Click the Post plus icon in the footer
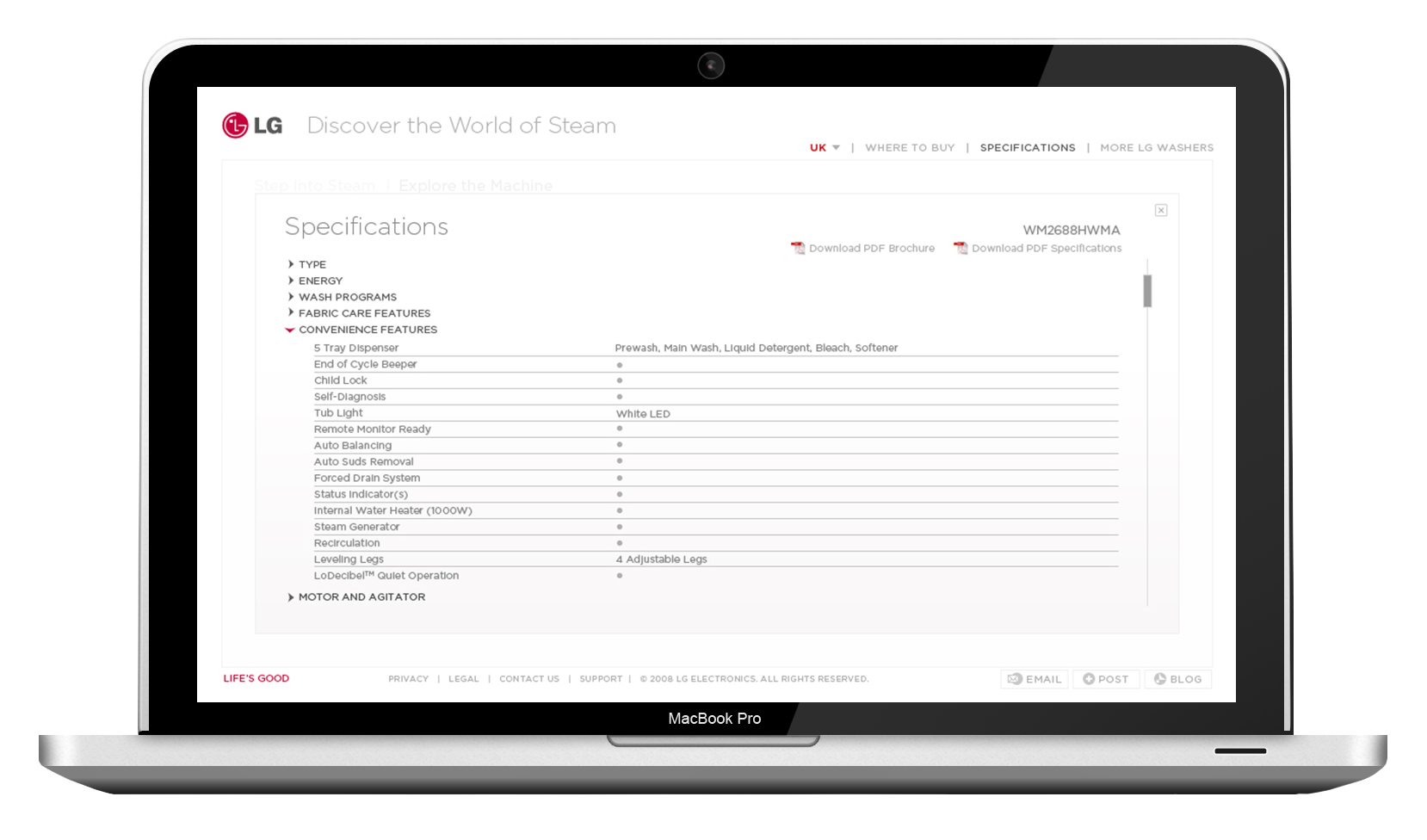 pos(1089,679)
